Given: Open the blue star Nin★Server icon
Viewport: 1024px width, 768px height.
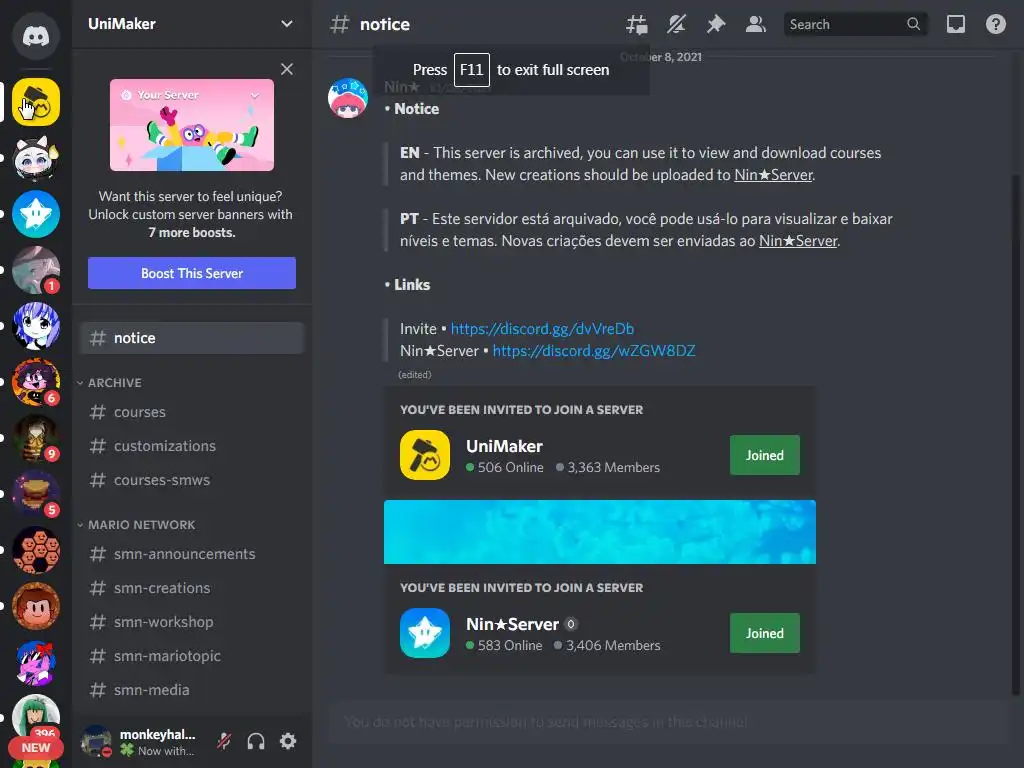Looking at the screenshot, I should (36, 214).
